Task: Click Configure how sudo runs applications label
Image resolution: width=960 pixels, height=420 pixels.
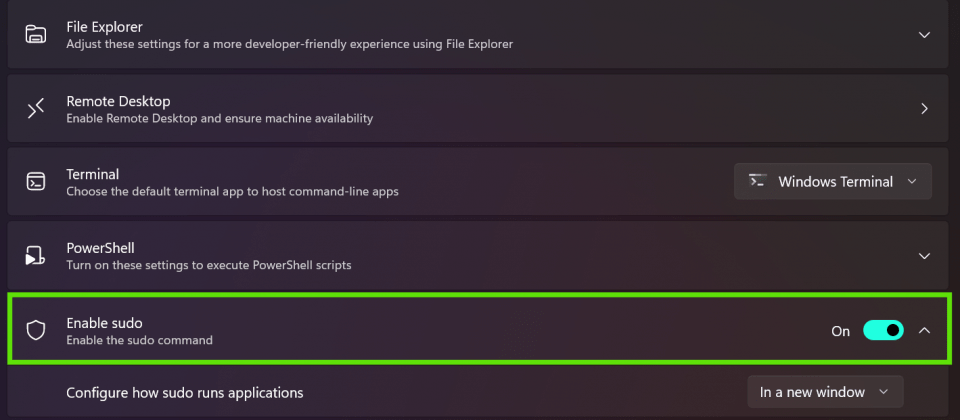Action: click(x=185, y=392)
